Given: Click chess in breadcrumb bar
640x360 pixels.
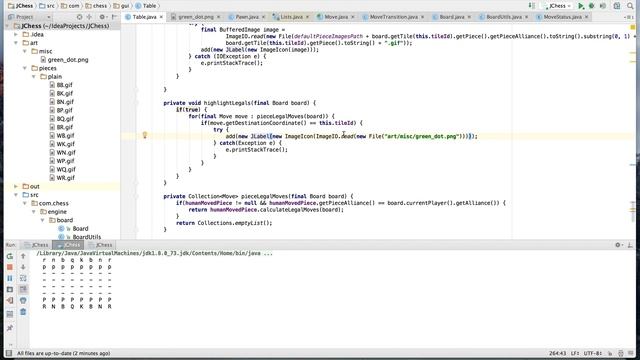Looking at the screenshot, I should point(96,6).
